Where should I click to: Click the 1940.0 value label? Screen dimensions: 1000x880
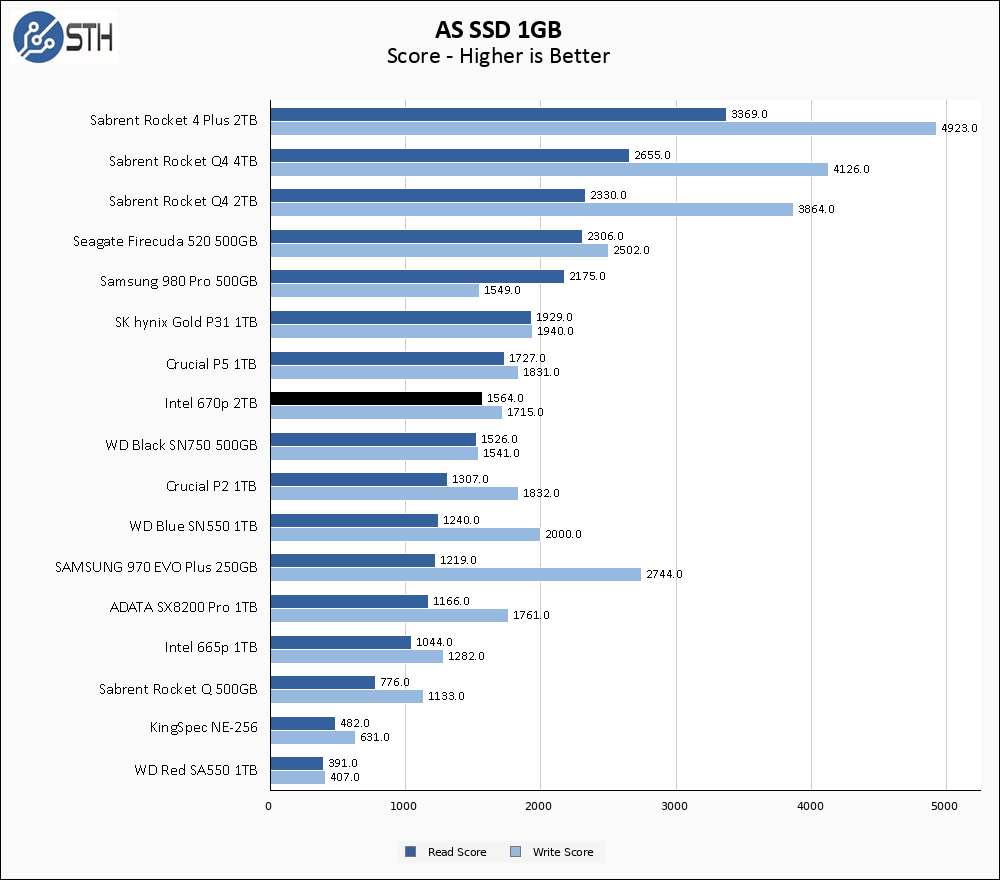555,332
